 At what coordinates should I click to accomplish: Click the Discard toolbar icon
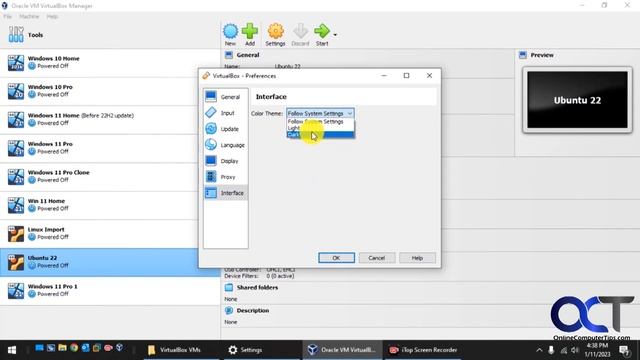tap(300, 35)
